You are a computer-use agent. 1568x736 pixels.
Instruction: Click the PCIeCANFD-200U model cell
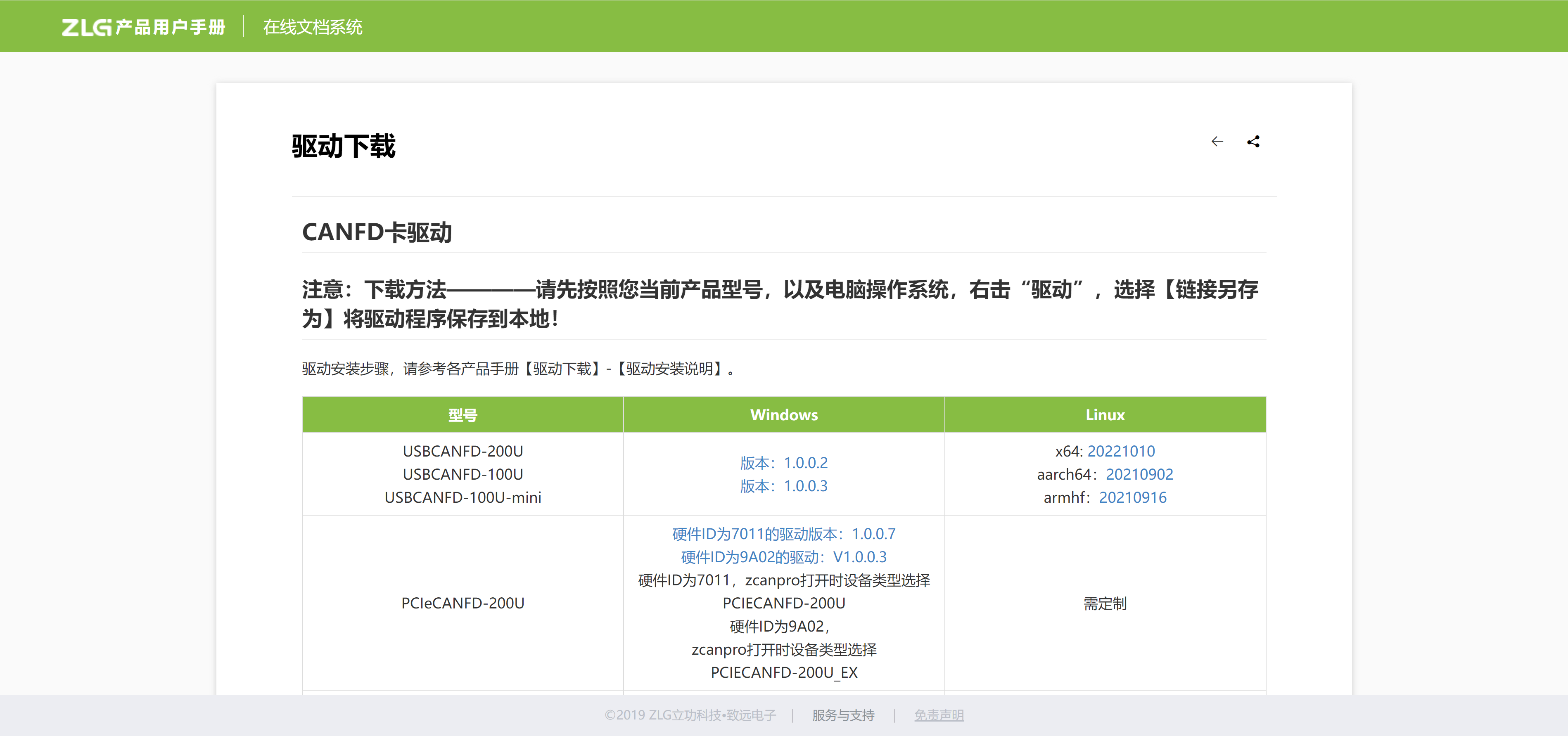click(x=463, y=603)
